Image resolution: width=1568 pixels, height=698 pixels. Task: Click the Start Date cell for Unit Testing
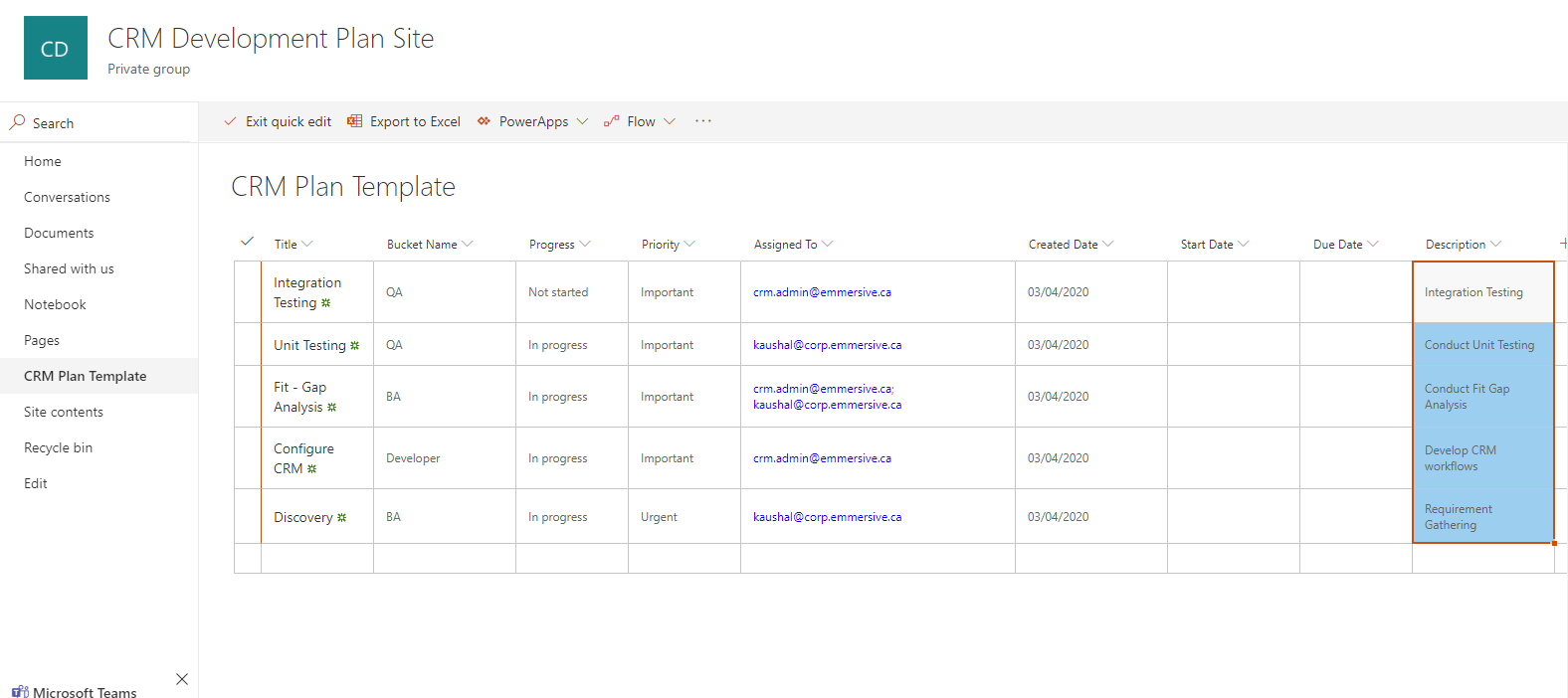[x=1233, y=345]
